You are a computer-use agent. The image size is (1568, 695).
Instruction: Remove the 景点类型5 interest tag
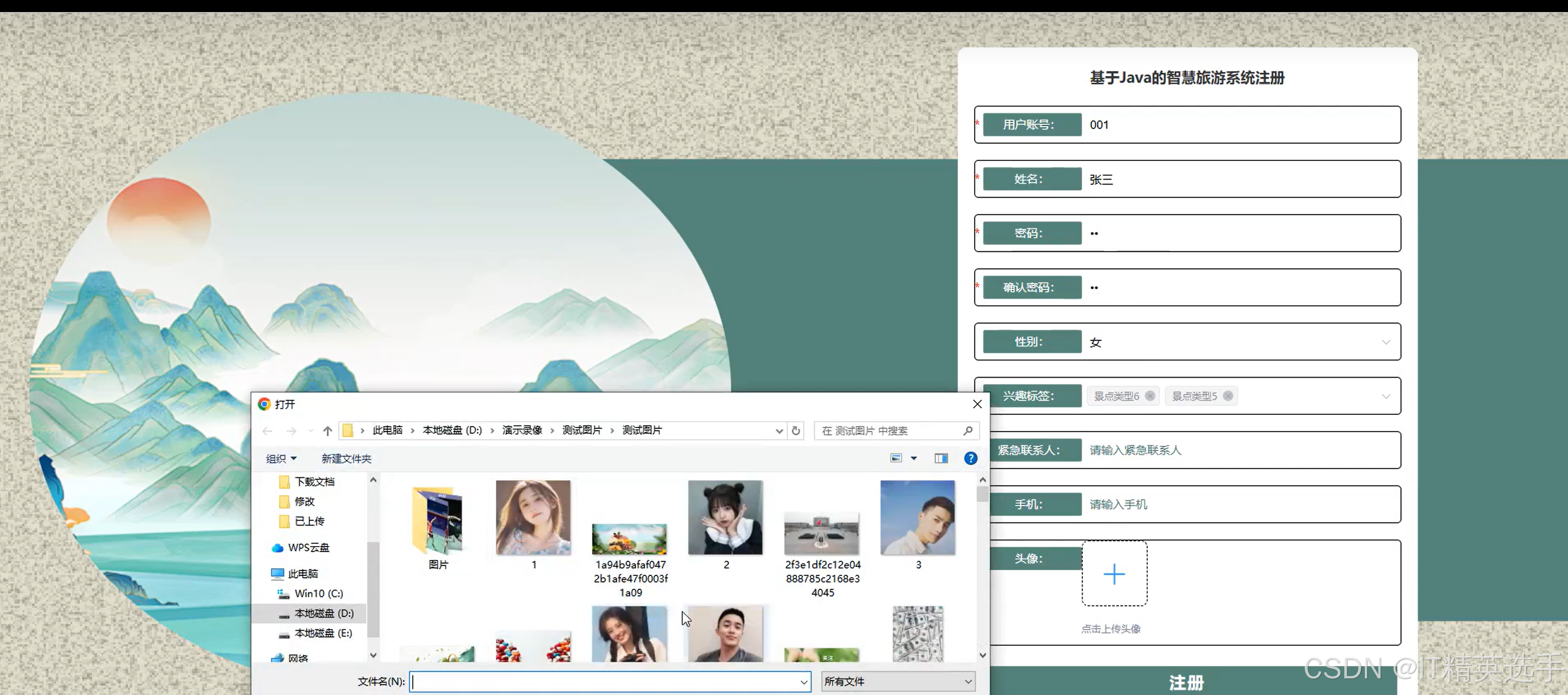coord(1229,396)
